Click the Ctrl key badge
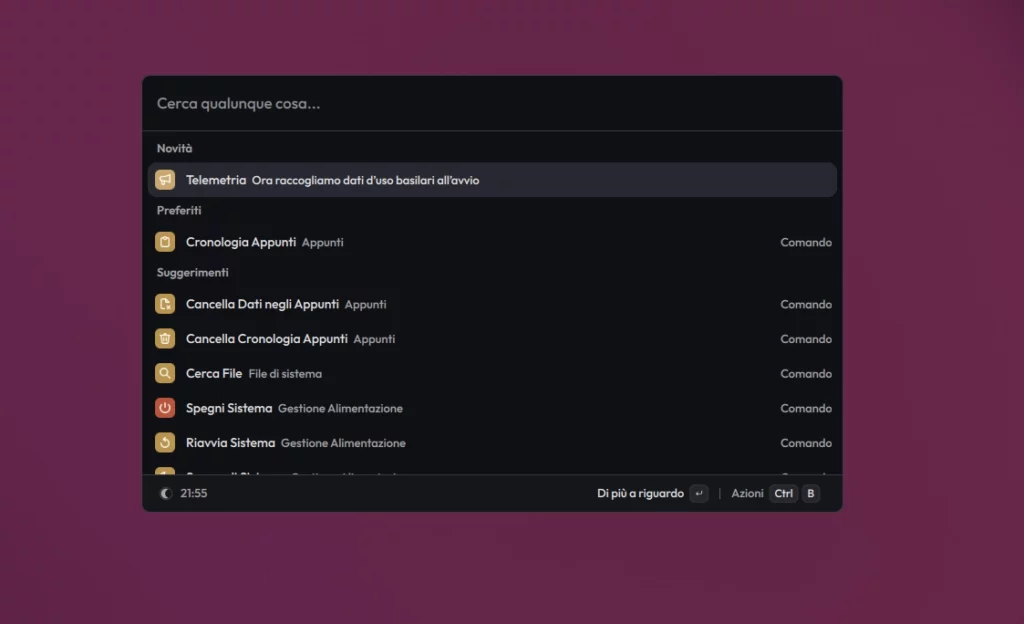 pos(783,493)
